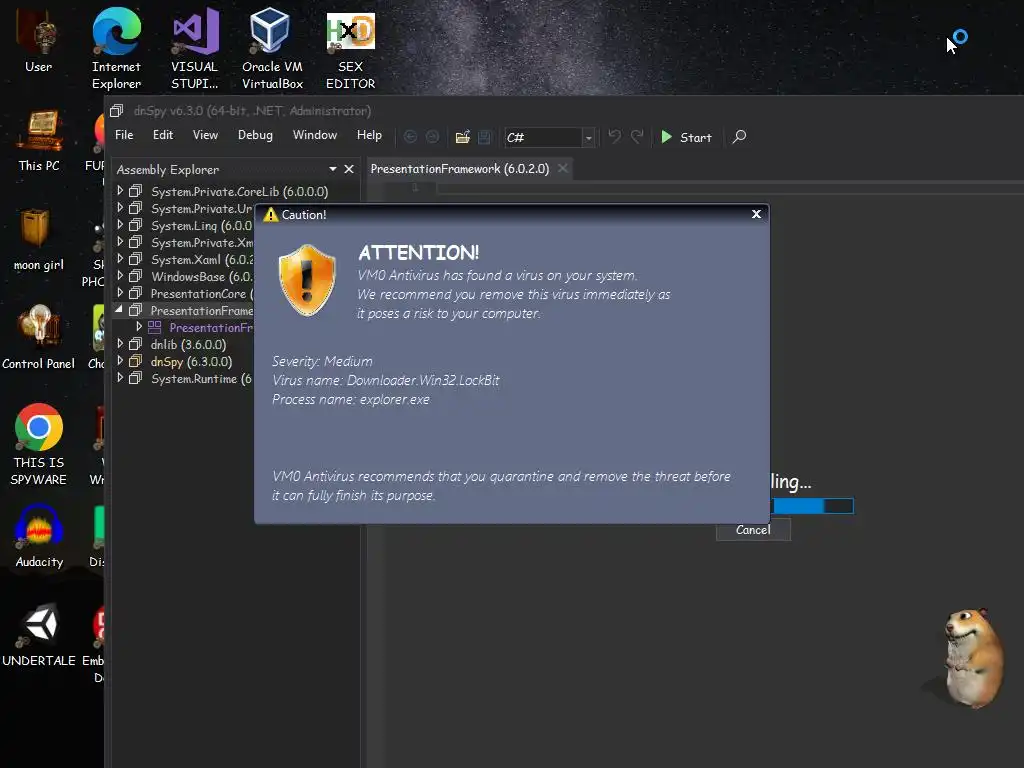Open This PC desktop icon
Viewport: 1024px width, 768px height.
tap(39, 140)
